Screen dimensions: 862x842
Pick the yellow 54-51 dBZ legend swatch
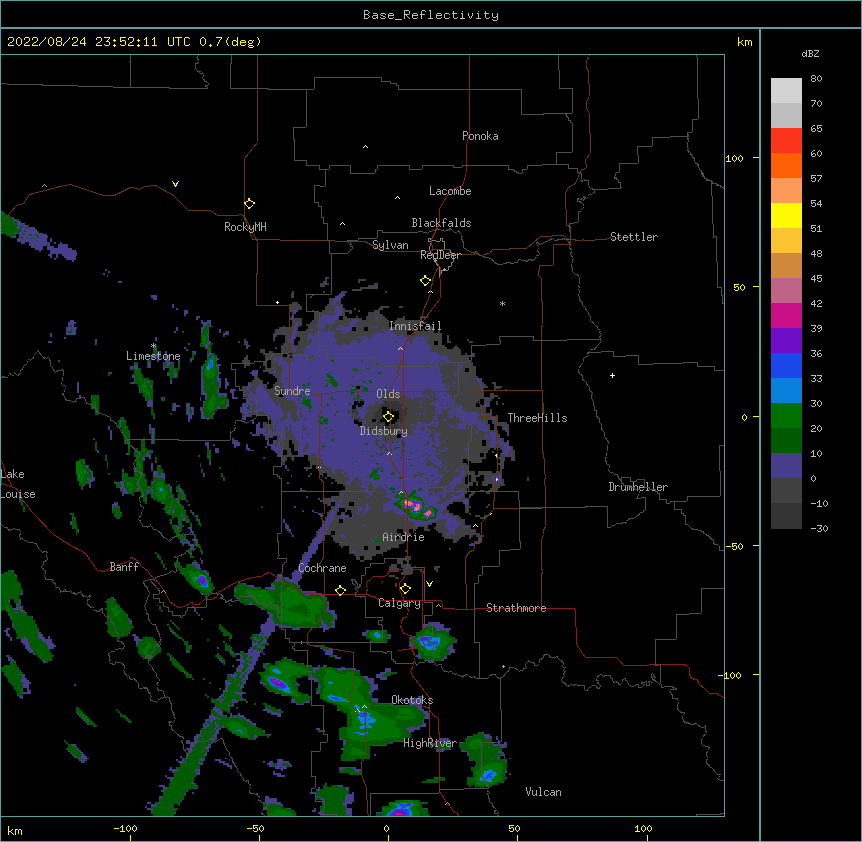click(x=786, y=215)
